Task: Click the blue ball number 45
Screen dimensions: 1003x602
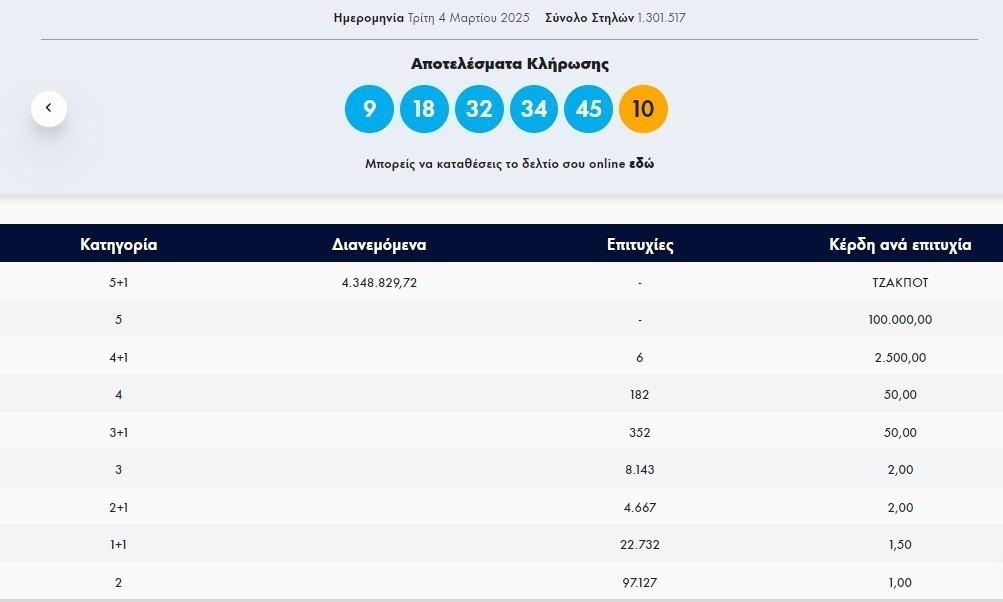Action: [589, 109]
